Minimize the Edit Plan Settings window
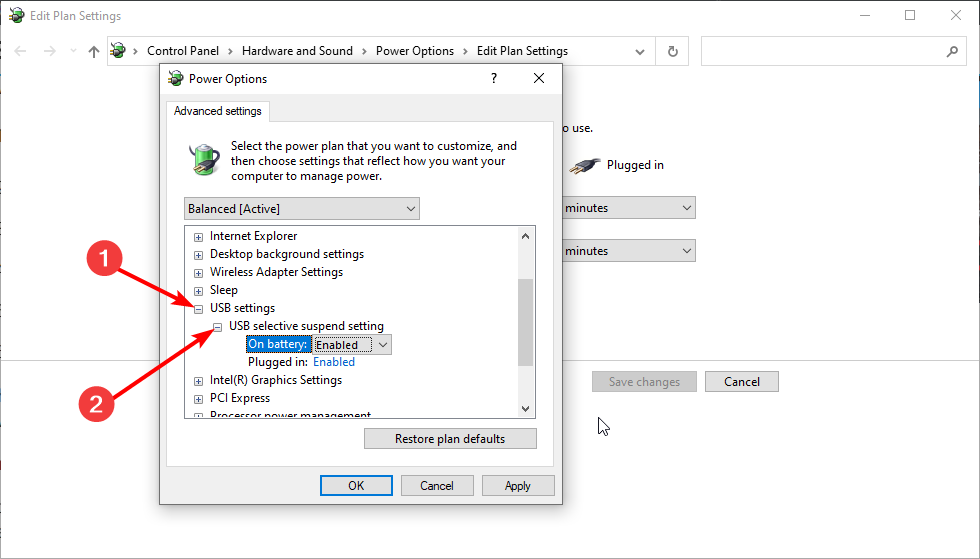980x559 pixels. 865,15
